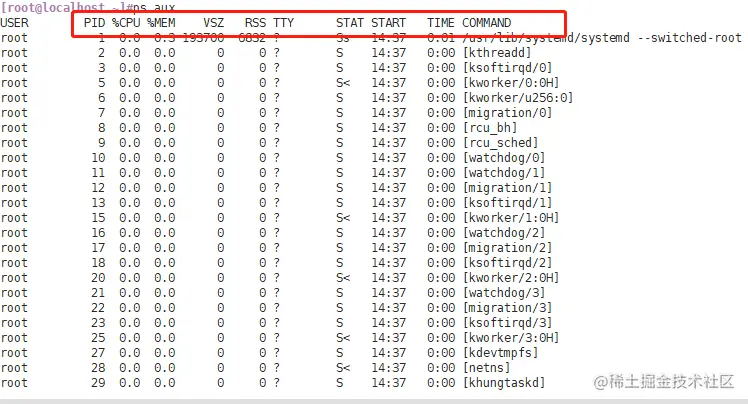Click the [khungtaskd] process name
Viewport: 748px width, 404px height.
click(x=504, y=383)
